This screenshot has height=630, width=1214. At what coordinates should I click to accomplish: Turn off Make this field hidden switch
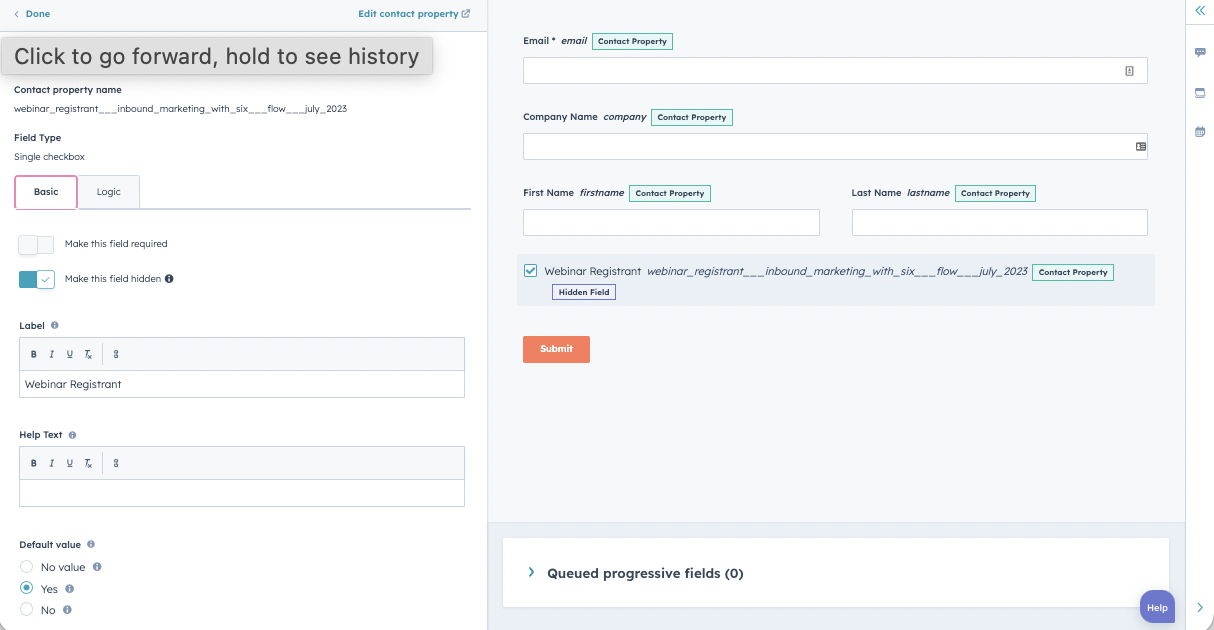(x=36, y=279)
